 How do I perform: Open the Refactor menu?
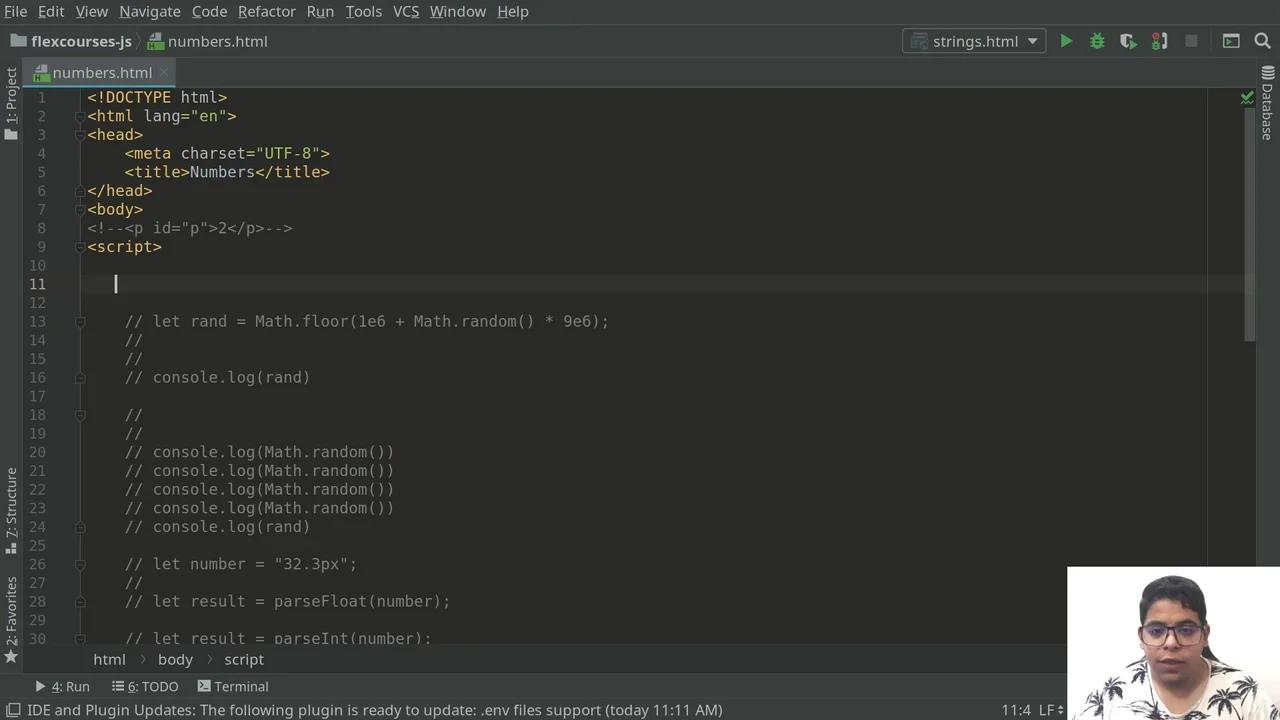pyautogui.click(x=266, y=11)
